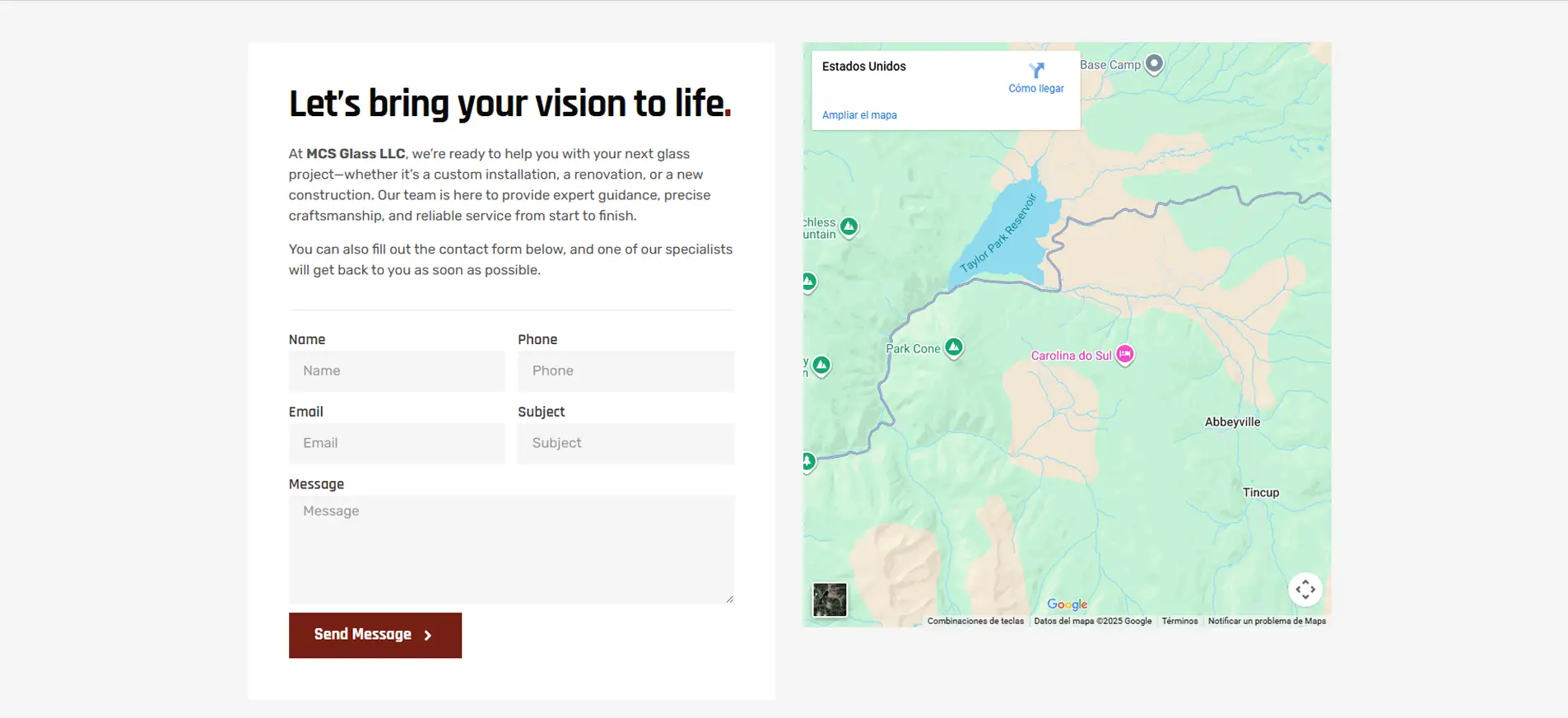Open the map 'Términos' link
Viewport: 1568px width, 718px height.
(1179, 621)
